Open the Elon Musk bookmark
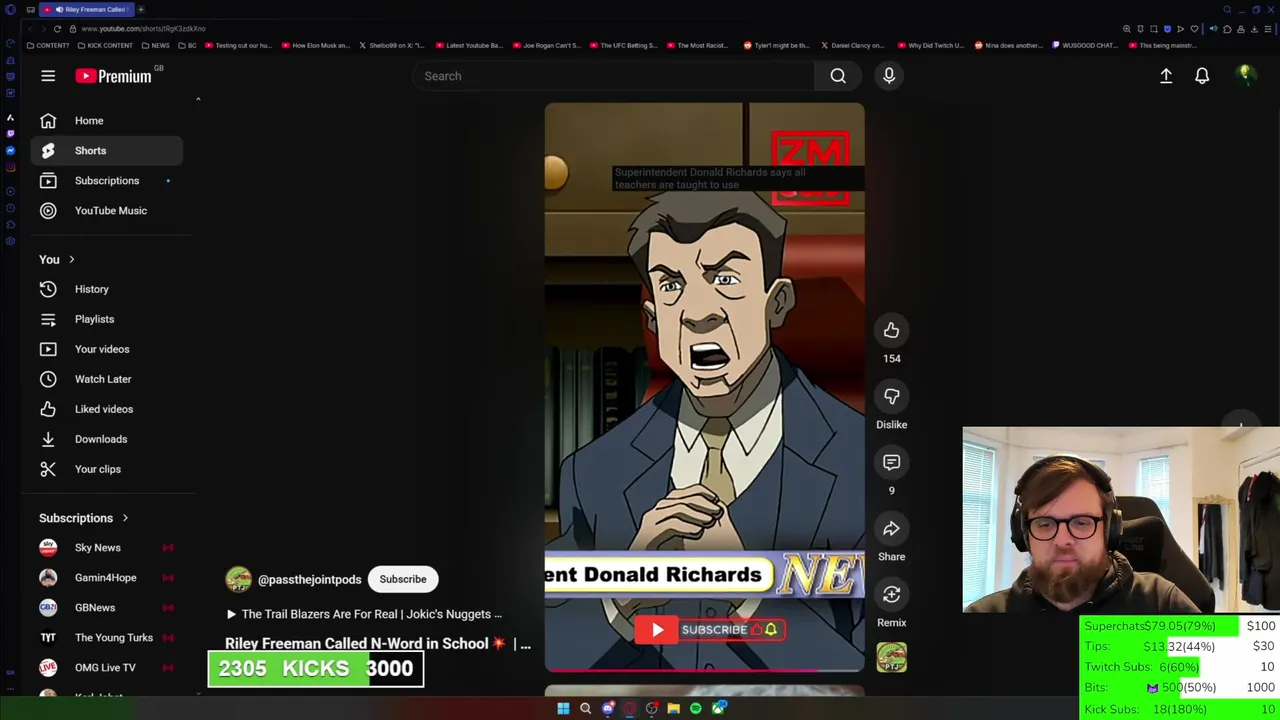 click(x=316, y=45)
